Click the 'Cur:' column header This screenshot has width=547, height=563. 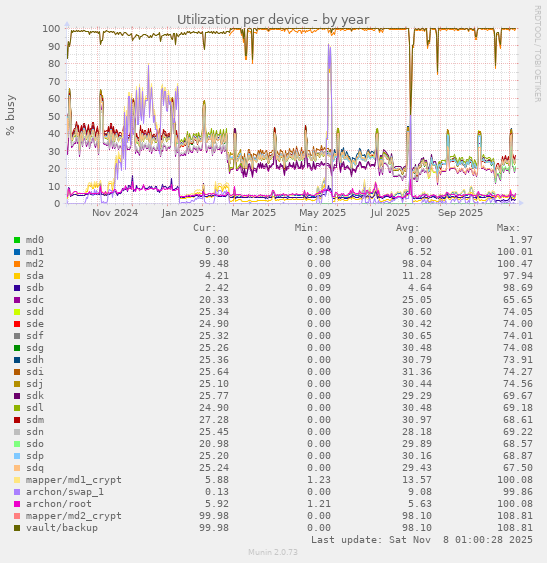pyautogui.click(x=205, y=228)
